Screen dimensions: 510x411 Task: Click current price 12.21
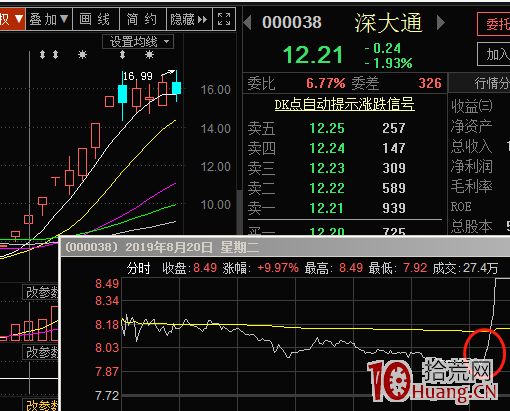313,55
